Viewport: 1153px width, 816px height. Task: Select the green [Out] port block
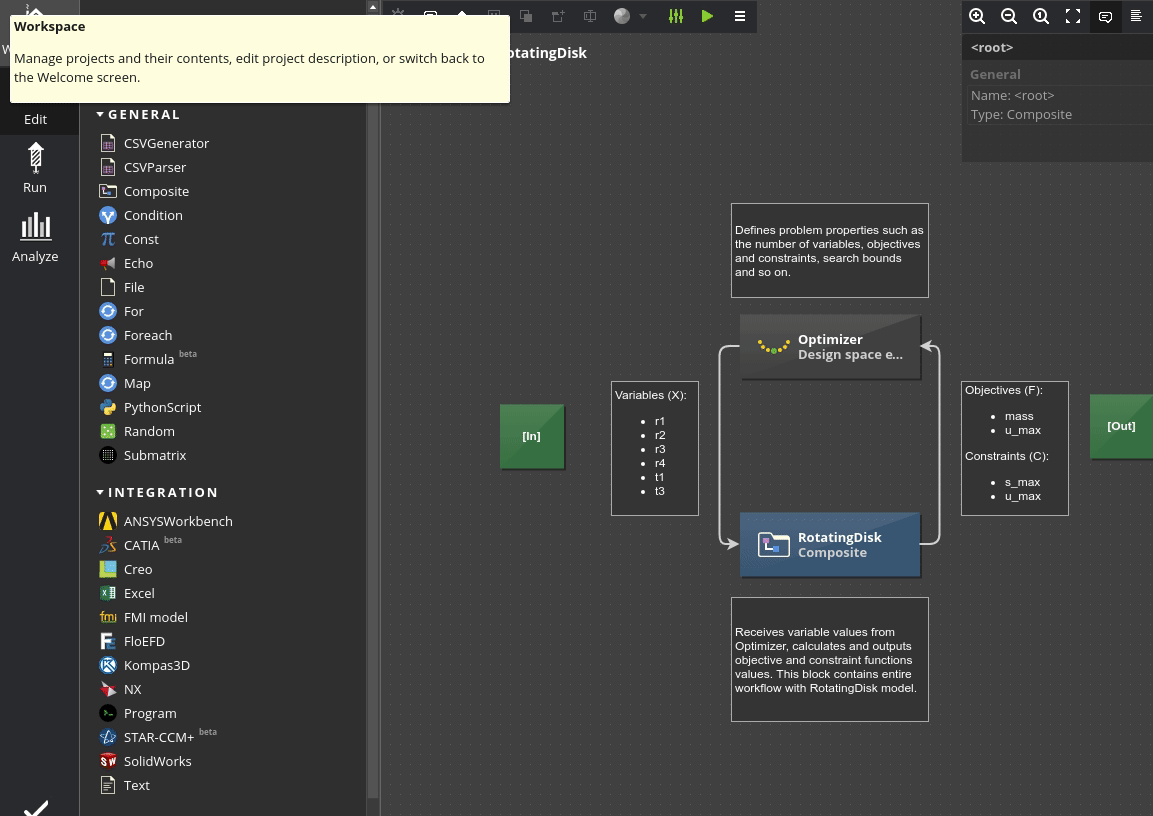[x=1121, y=426]
